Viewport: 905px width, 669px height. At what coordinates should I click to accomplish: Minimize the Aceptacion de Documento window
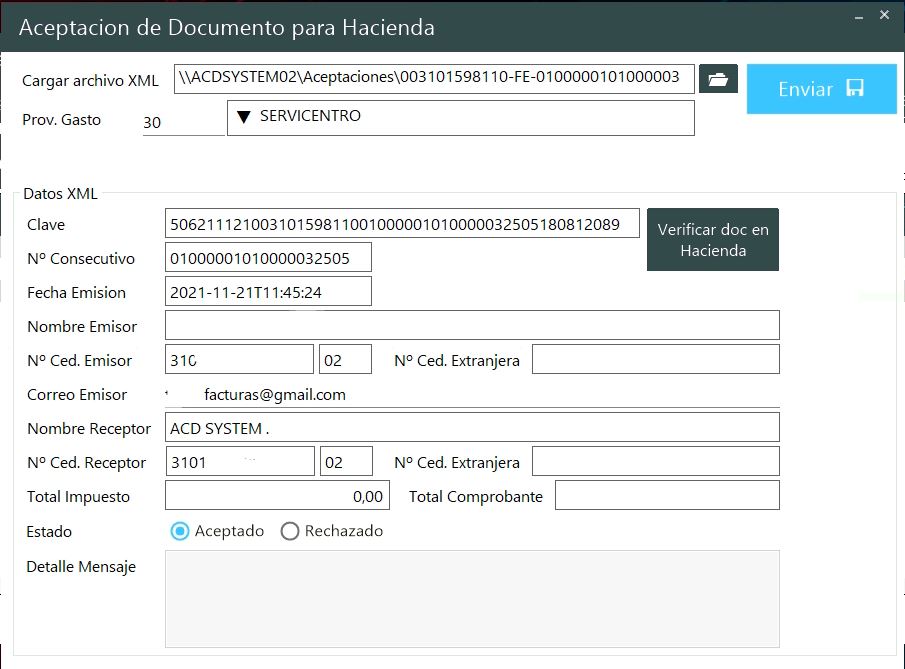click(x=857, y=15)
